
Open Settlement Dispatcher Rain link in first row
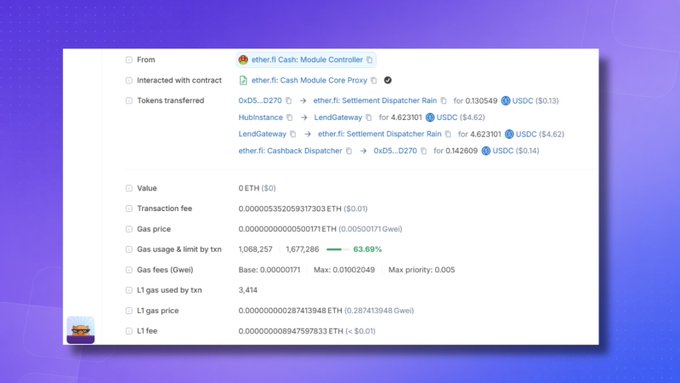[x=375, y=101]
